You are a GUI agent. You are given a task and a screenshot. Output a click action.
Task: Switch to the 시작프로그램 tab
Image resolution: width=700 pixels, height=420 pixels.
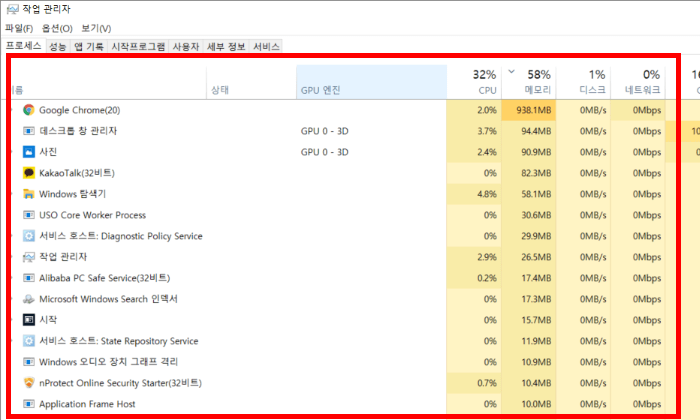[x=138, y=46]
